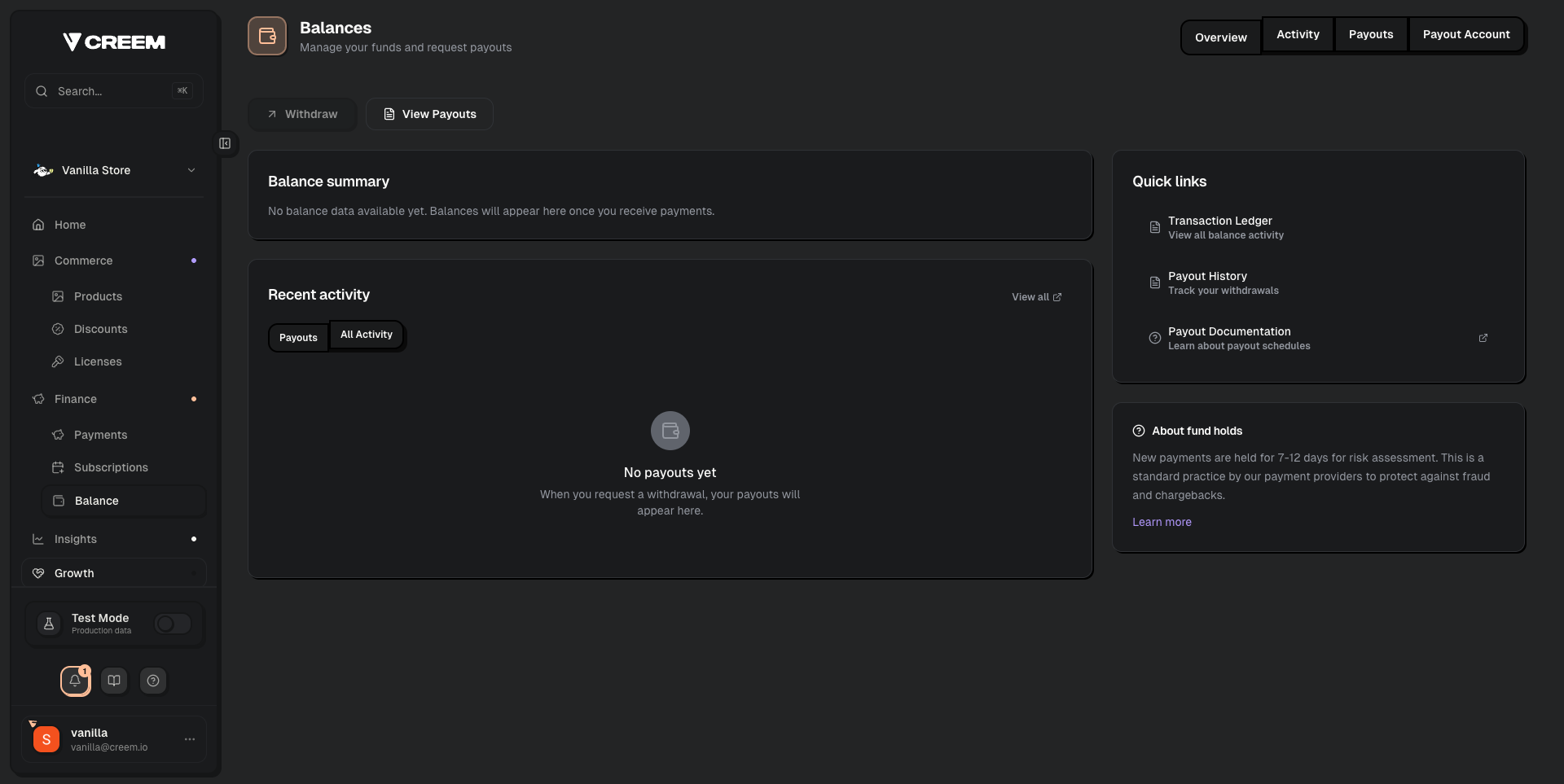Click the Balance wallet icon in sidebar
The width and height of the screenshot is (1564, 784).
(59, 501)
